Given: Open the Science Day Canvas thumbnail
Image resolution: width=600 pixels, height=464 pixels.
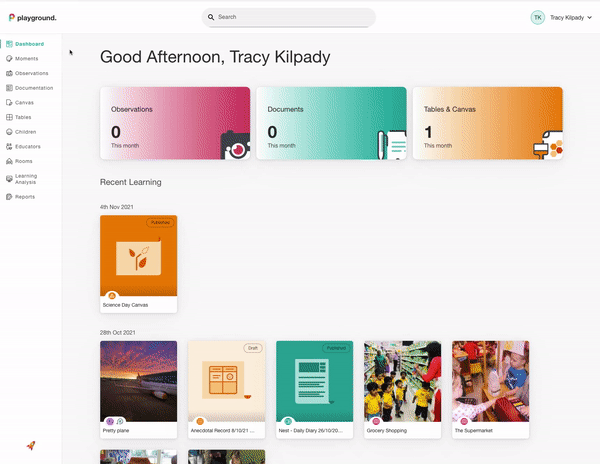Looking at the screenshot, I should [139, 264].
